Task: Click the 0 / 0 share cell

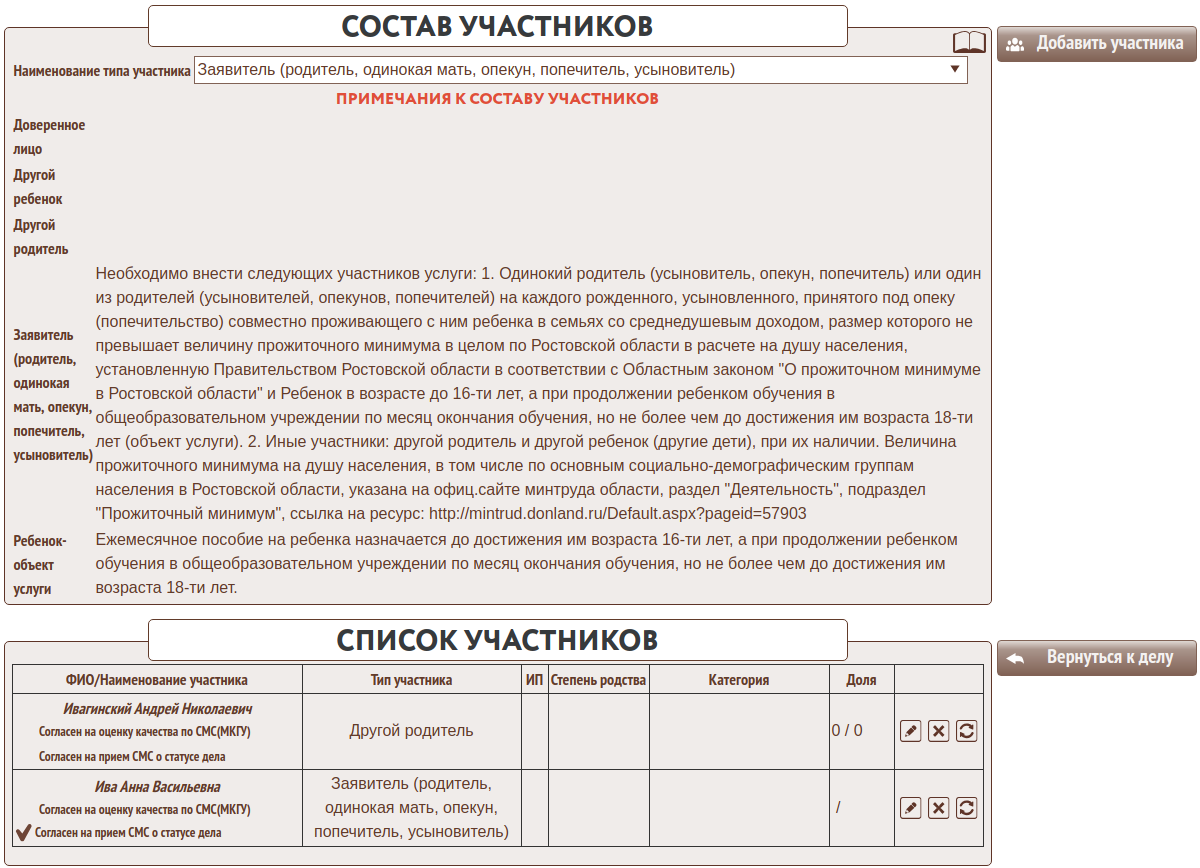Action: pyautogui.click(x=847, y=731)
